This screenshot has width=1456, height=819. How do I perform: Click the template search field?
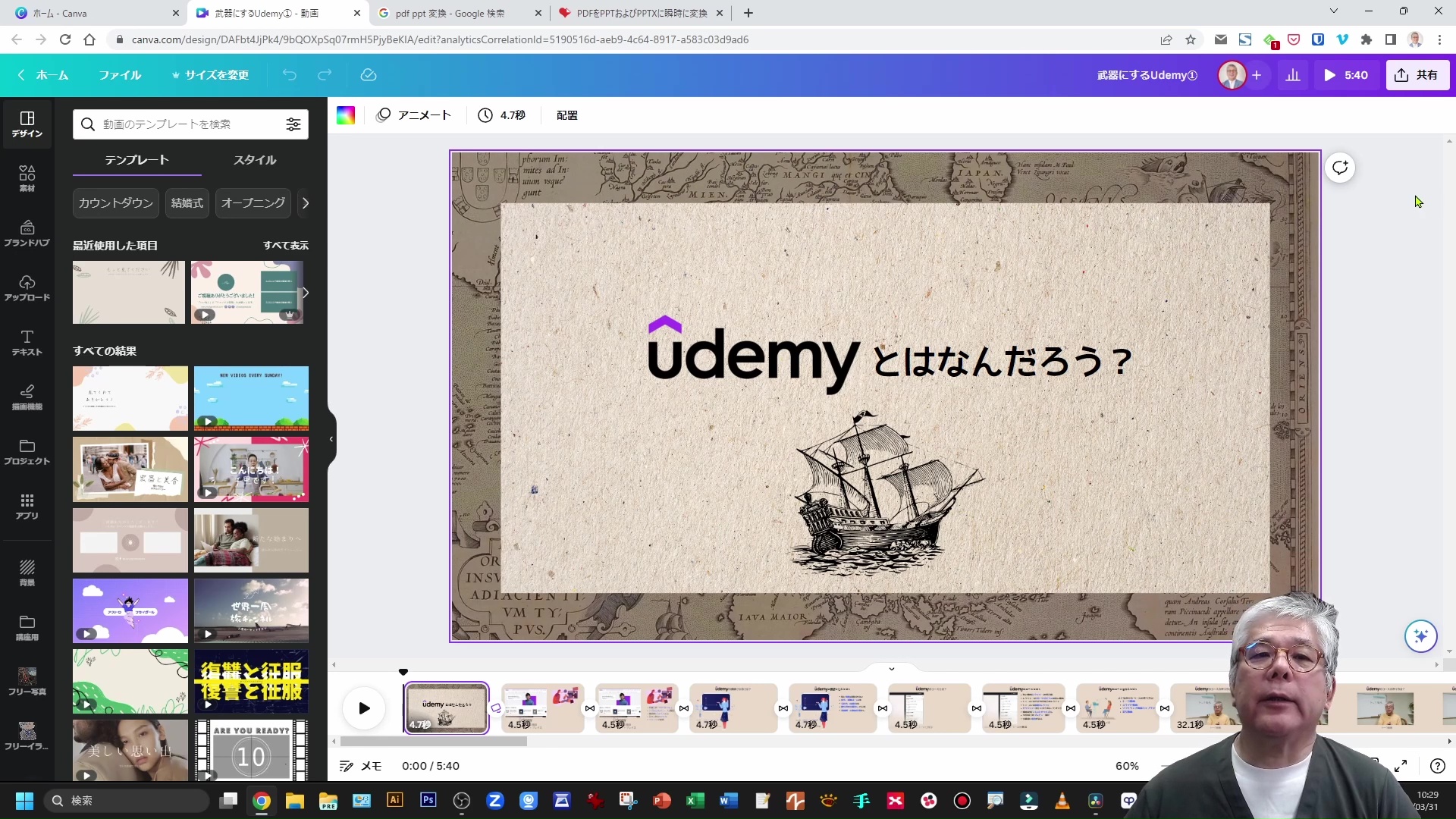190,124
